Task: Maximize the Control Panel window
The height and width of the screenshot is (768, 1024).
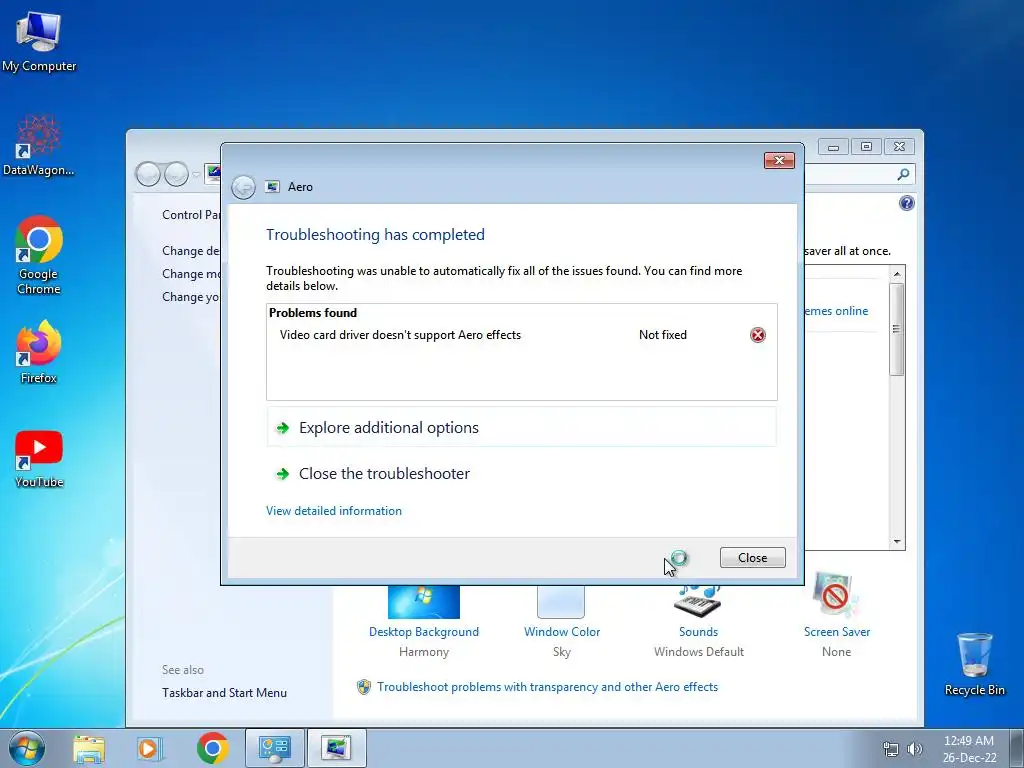Action: click(x=867, y=147)
